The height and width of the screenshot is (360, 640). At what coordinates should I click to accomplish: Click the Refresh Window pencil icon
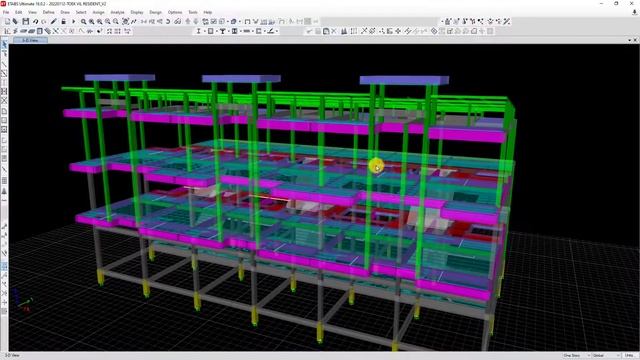(53, 21)
